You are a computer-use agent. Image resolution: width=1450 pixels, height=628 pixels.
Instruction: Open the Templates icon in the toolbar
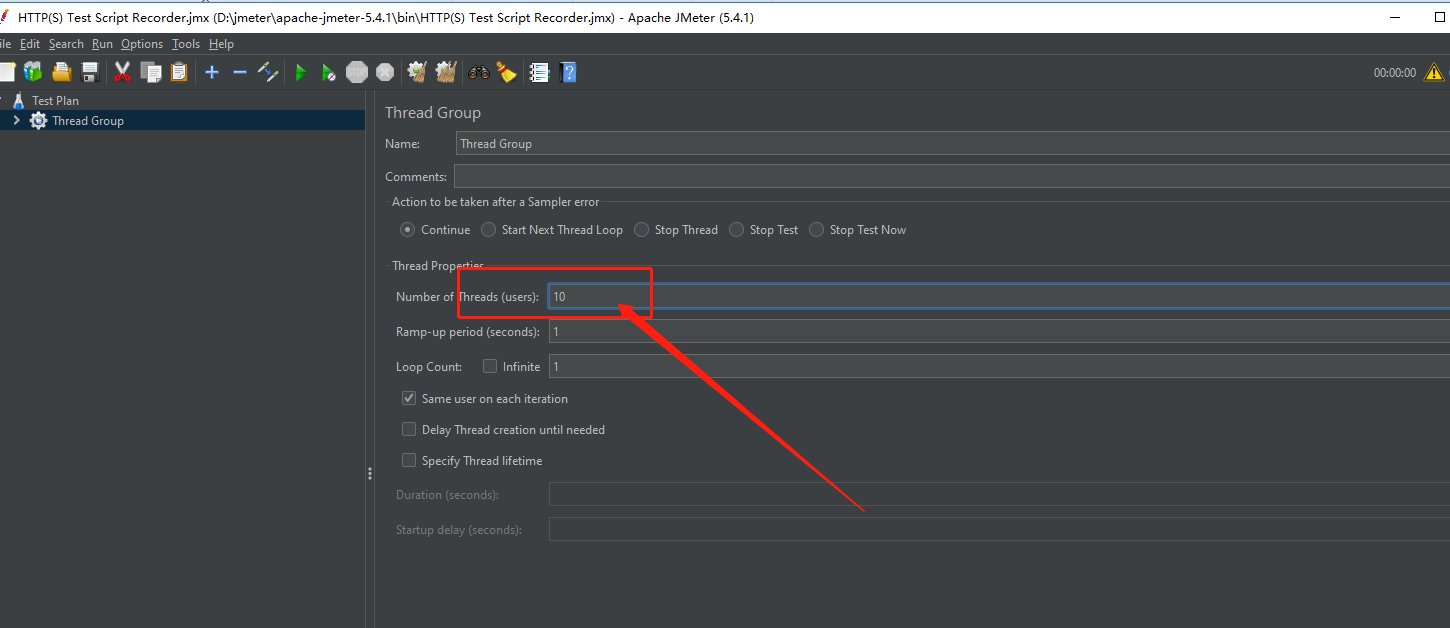click(x=33, y=72)
